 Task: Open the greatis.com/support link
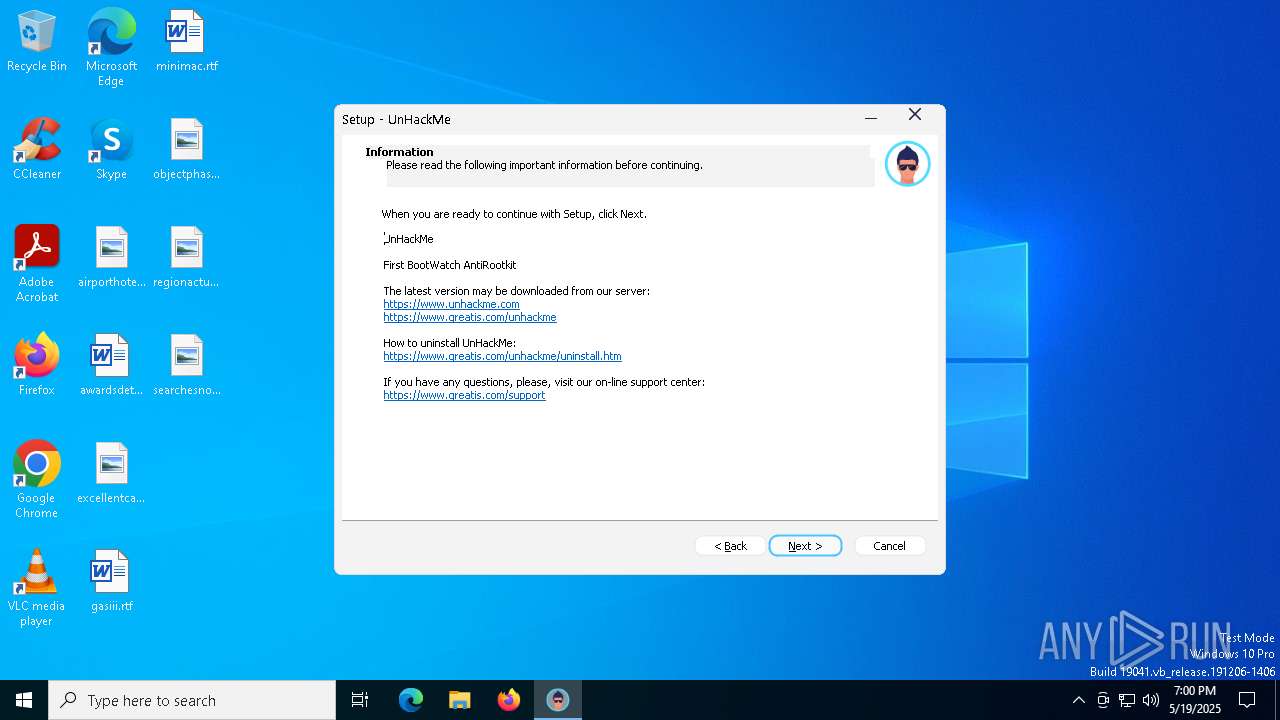click(x=464, y=395)
